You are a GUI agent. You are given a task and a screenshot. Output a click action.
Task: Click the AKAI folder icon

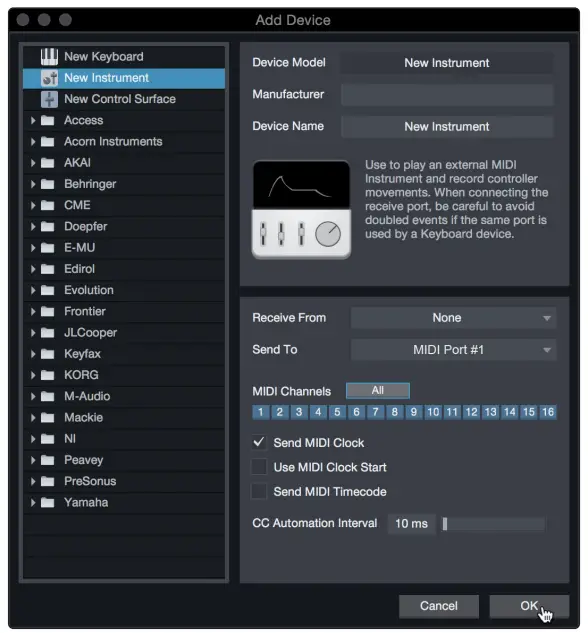(48, 163)
